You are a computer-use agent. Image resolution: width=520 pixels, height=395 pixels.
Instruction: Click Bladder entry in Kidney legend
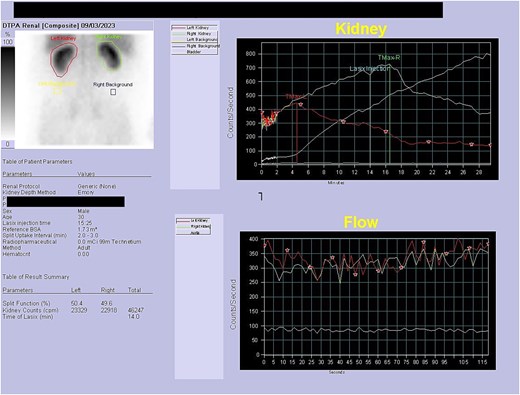pyautogui.click(x=194, y=52)
